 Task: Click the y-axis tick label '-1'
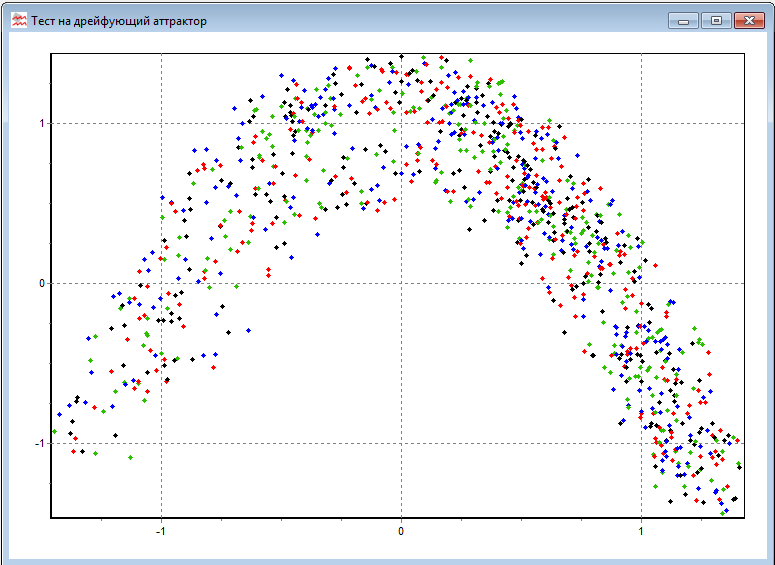(40, 443)
